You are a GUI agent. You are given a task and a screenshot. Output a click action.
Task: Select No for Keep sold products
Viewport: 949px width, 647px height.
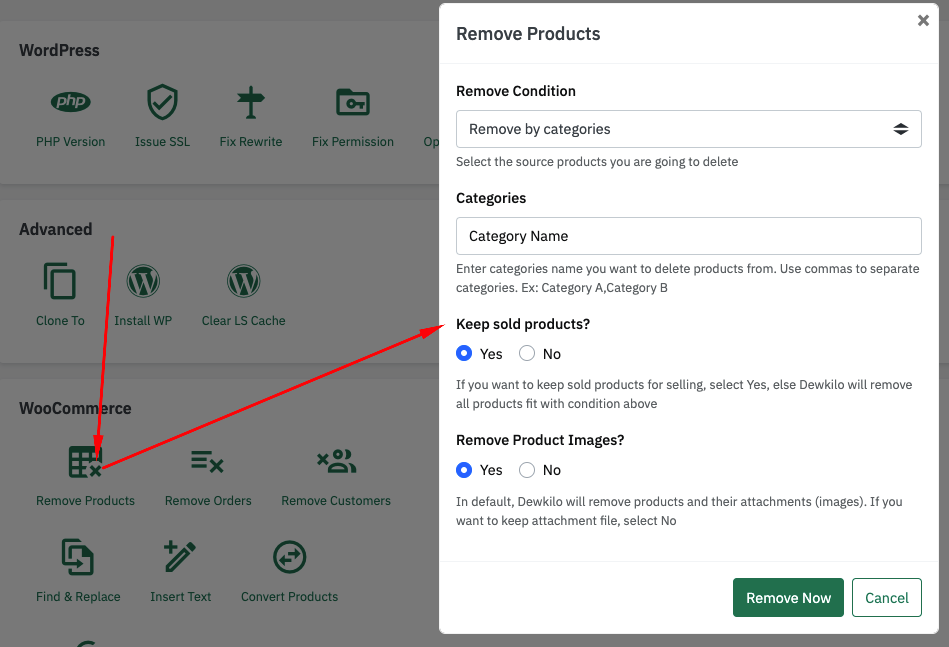click(x=527, y=353)
